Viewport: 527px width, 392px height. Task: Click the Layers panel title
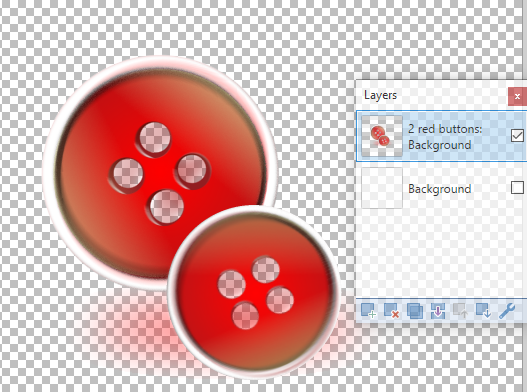click(x=380, y=95)
